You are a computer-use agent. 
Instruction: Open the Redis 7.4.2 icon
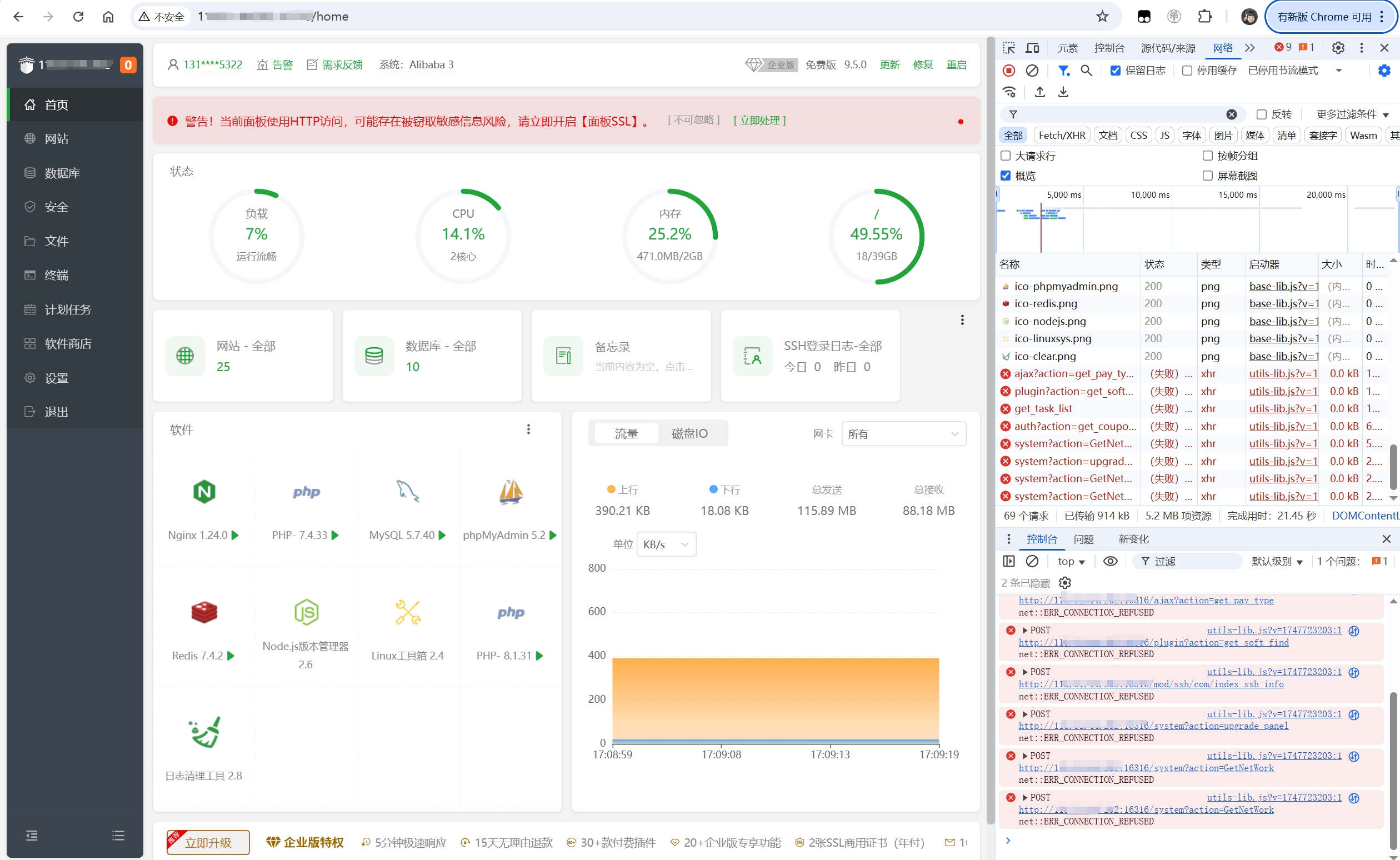pyautogui.click(x=204, y=612)
